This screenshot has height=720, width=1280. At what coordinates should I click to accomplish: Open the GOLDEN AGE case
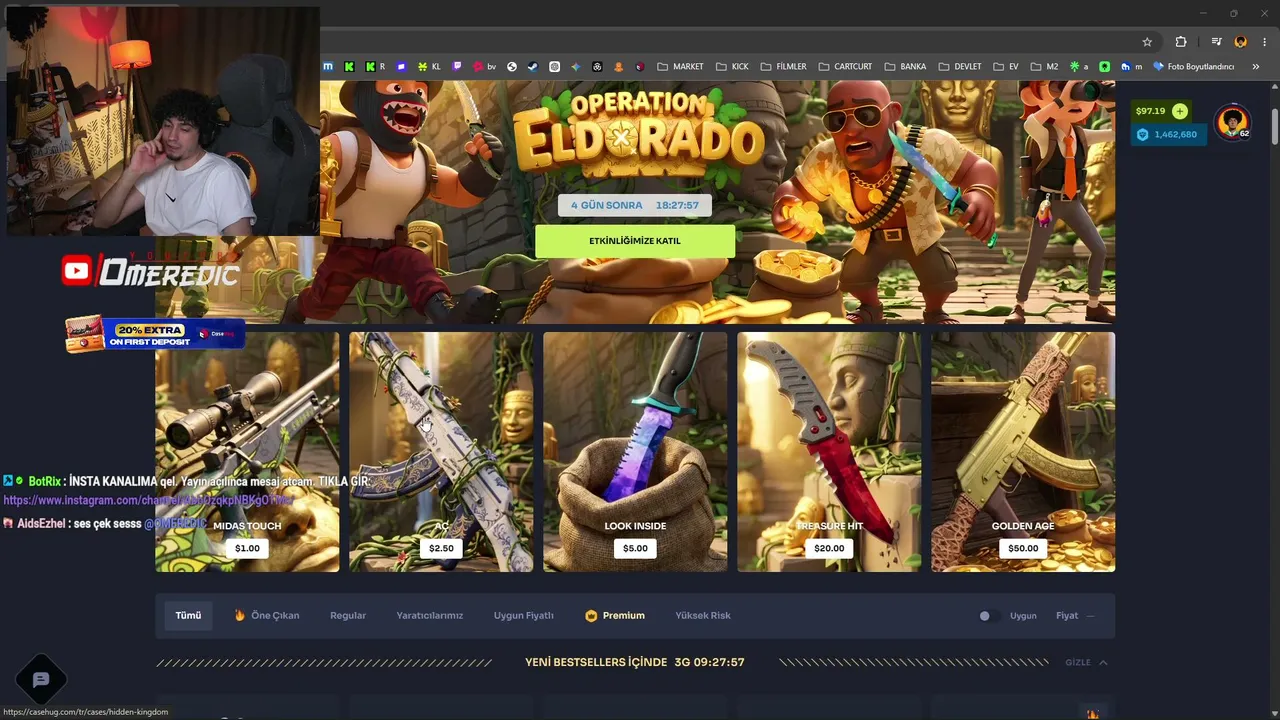click(1023, 452)
